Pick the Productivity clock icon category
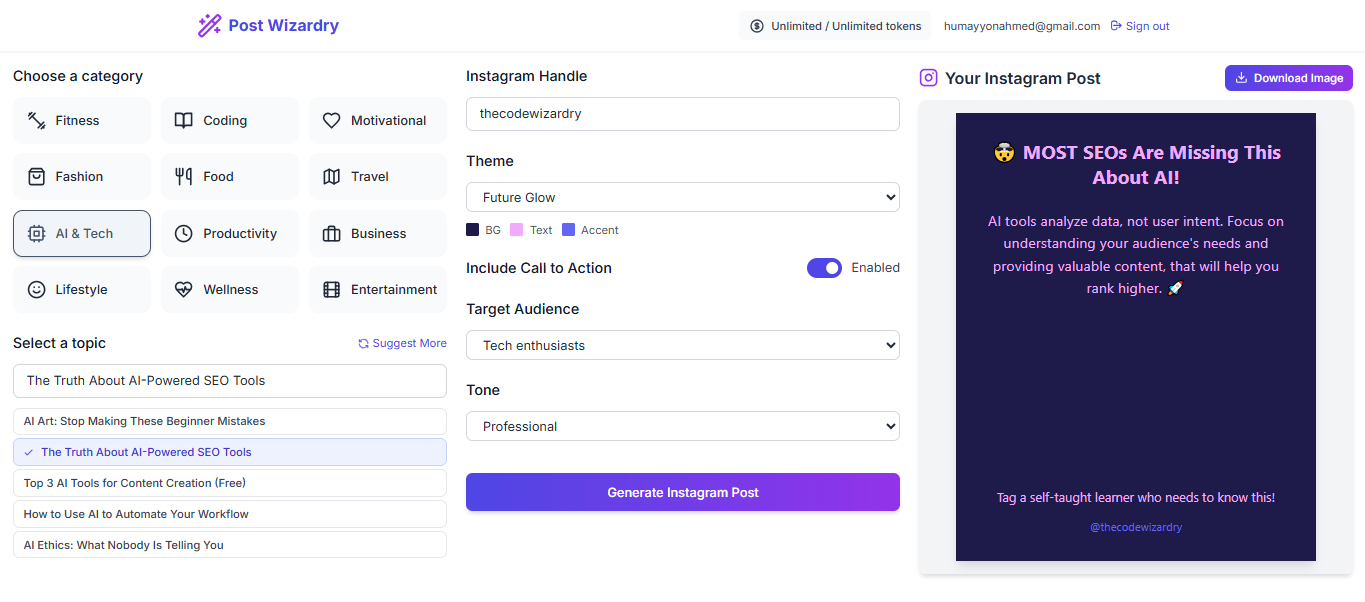Screen dimensions: 1365x602 tap(184, 234)
